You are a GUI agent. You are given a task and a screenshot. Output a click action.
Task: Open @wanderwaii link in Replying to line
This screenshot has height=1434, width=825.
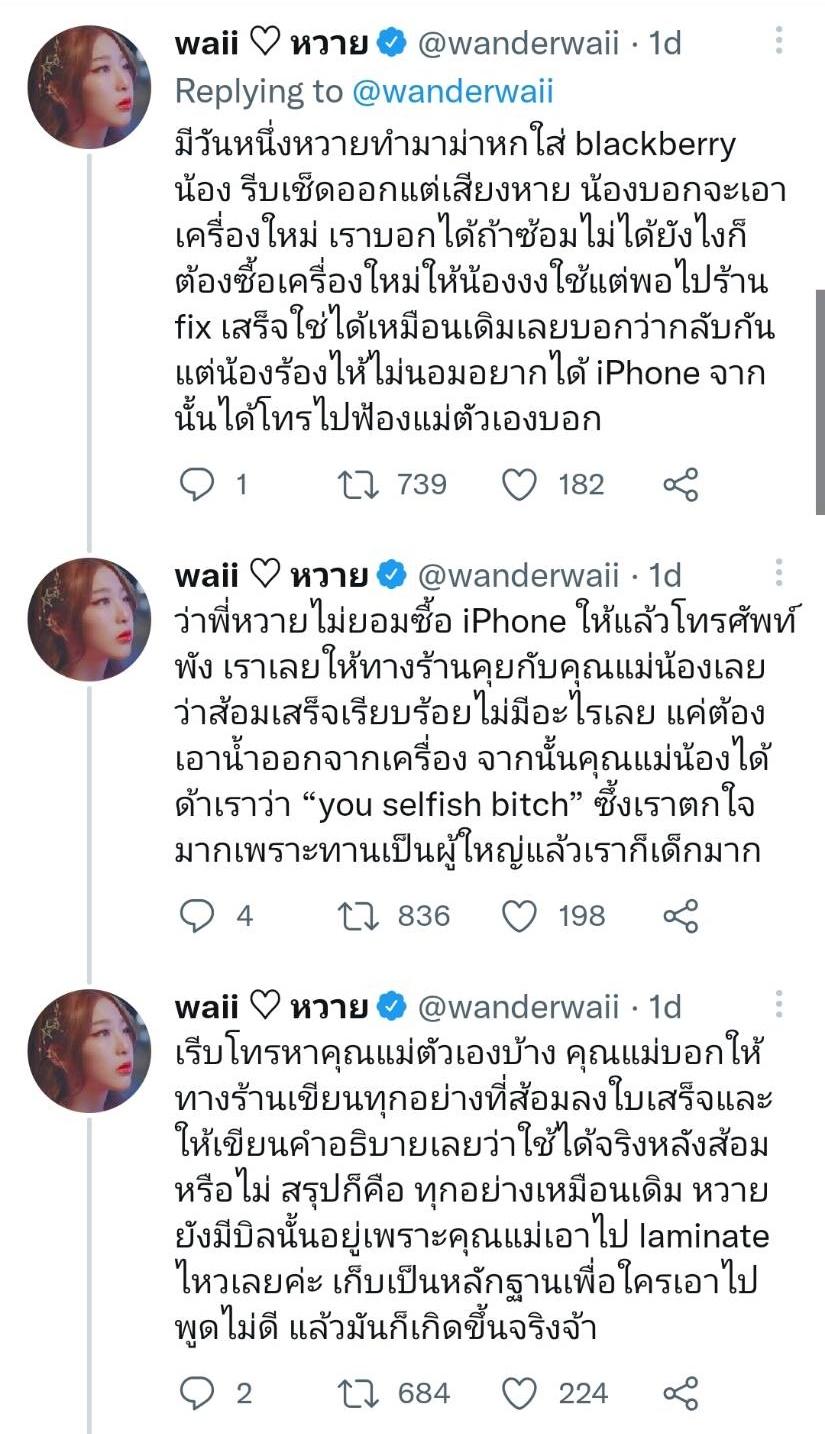pyautogui.click(x=452, y=92)
